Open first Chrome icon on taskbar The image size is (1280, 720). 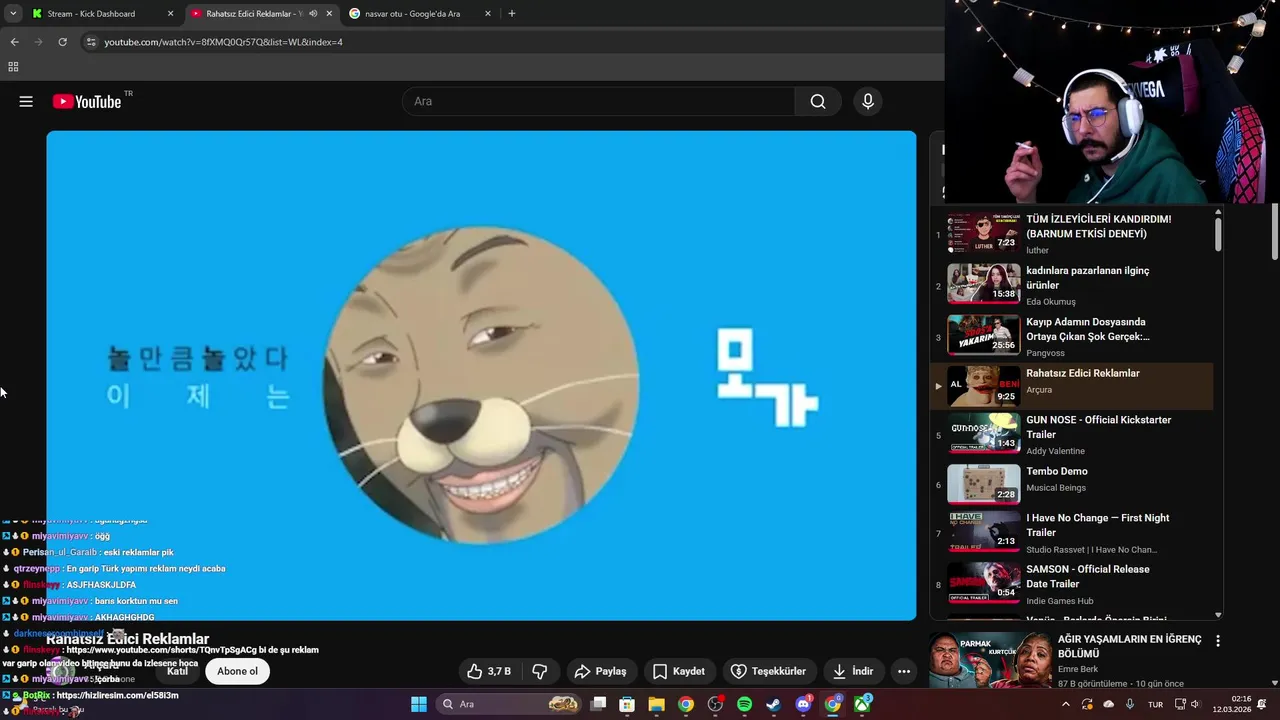686,704
